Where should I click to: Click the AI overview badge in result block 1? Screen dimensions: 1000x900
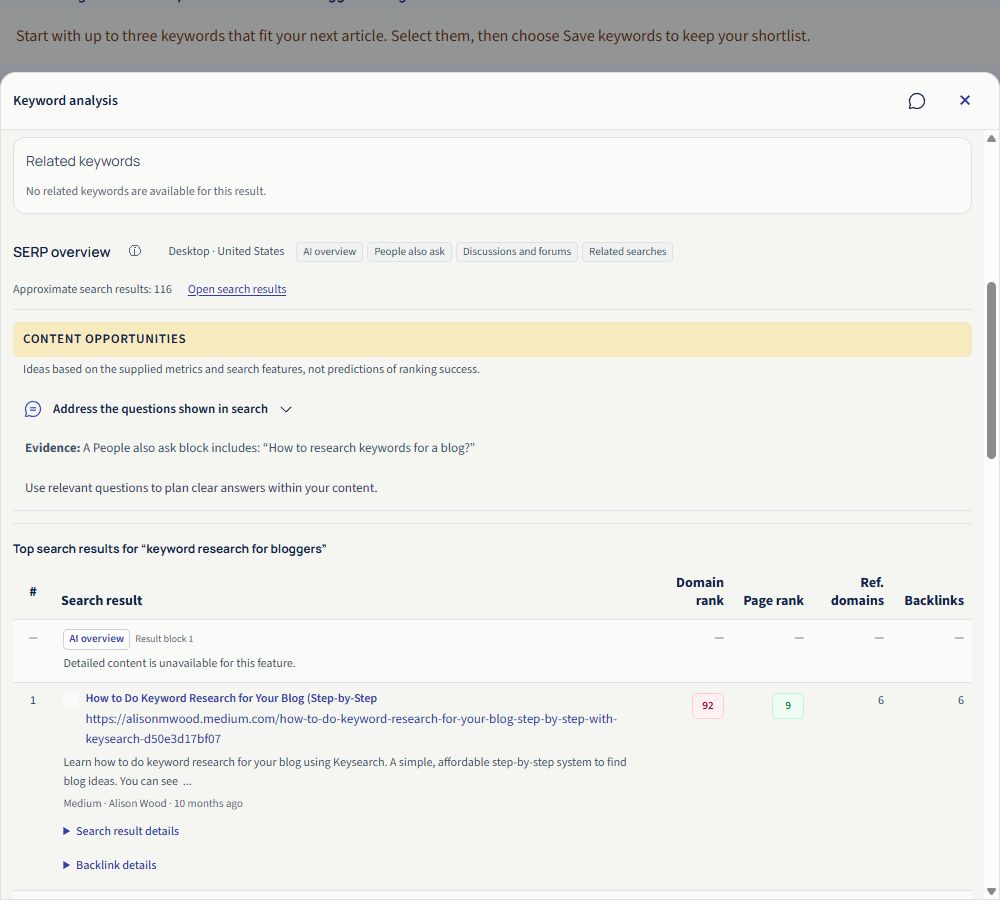96,638
